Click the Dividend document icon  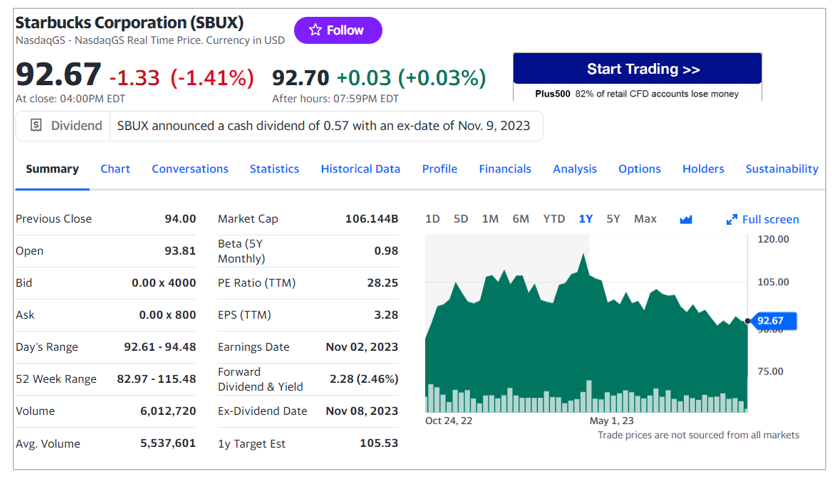pos(36,126)
